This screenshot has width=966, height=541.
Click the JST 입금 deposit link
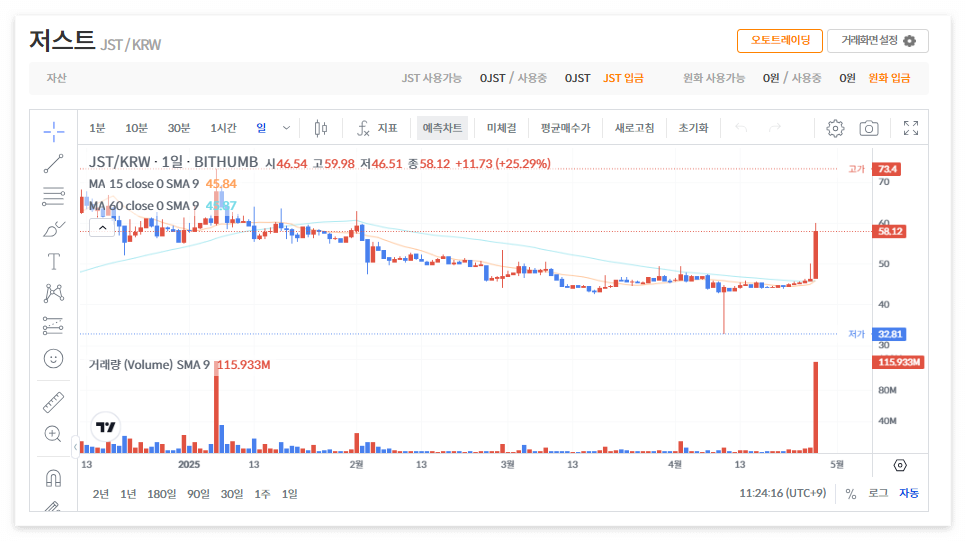coord(623,78)
